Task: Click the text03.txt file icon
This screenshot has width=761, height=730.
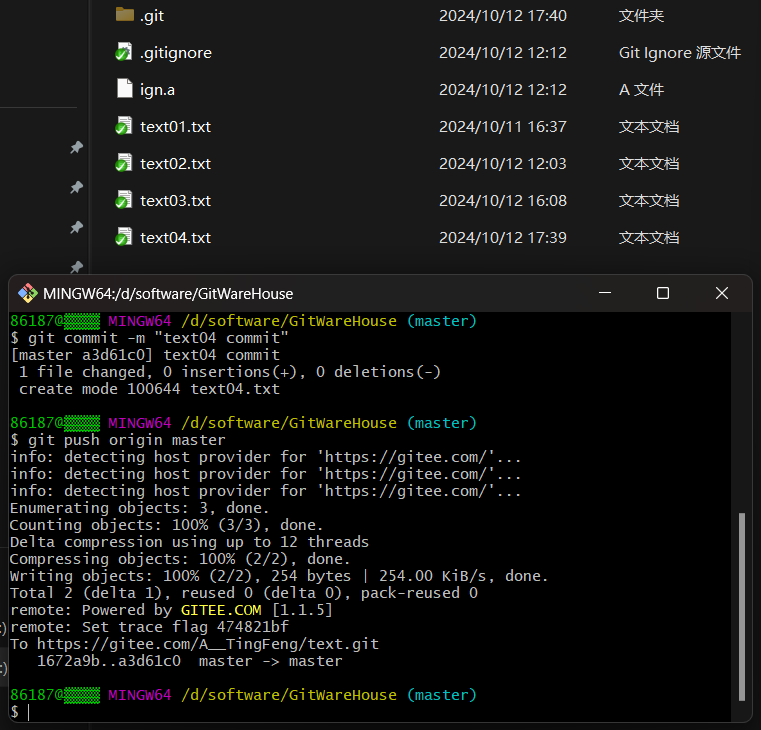Action: [124, 200]
